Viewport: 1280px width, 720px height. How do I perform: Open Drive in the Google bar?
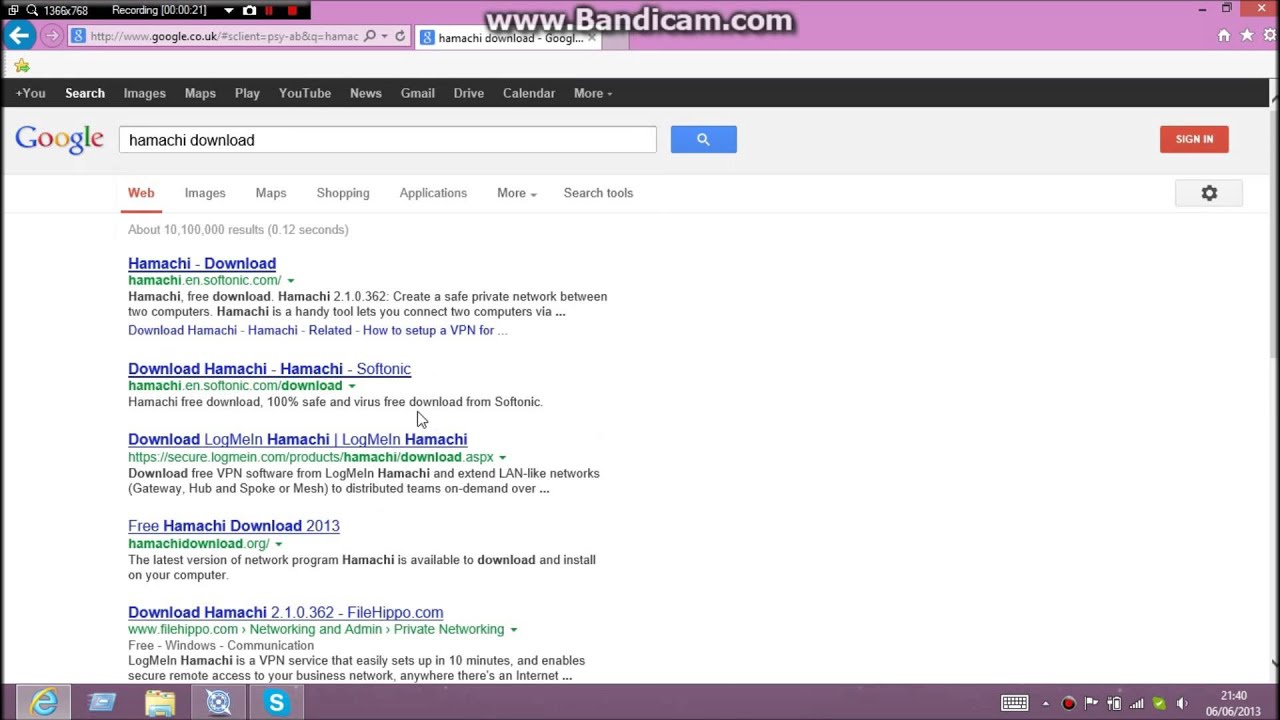(x=469, y=93)
